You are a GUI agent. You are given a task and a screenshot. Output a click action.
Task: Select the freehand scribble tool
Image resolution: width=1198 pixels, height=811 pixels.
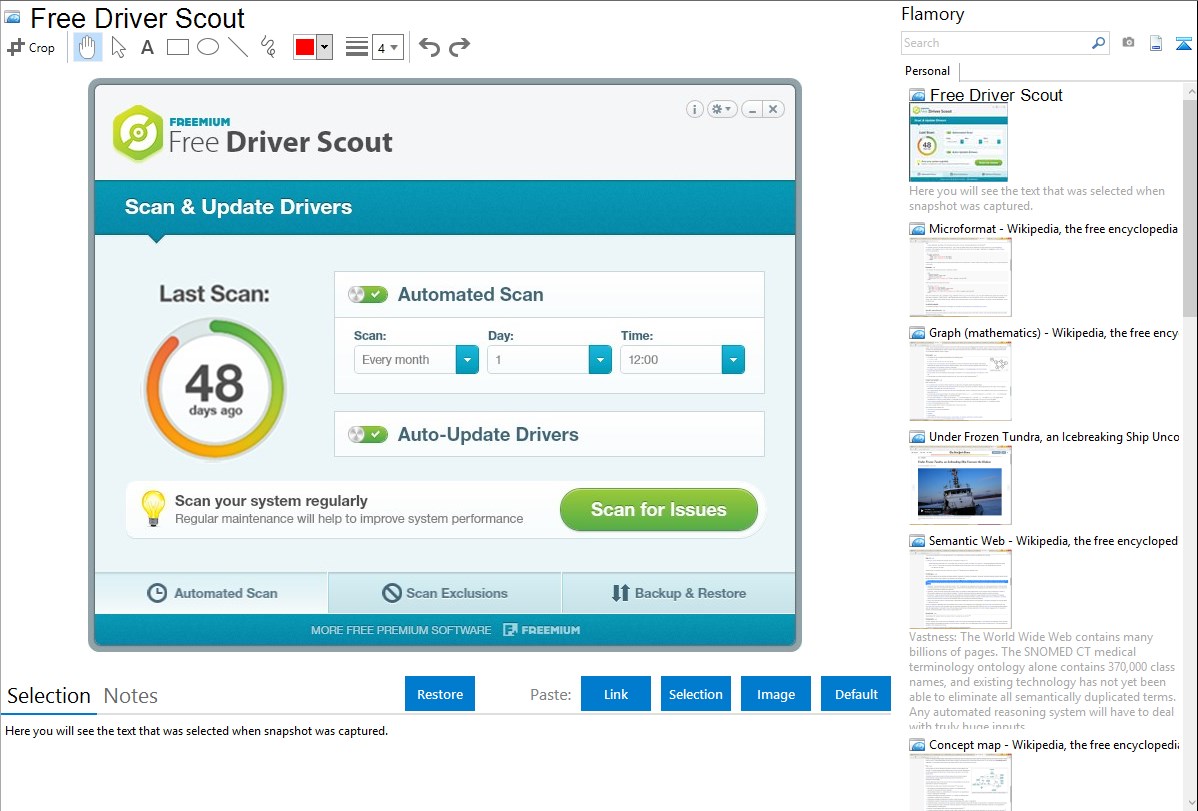pyautogui.click(x=268, y=47)
